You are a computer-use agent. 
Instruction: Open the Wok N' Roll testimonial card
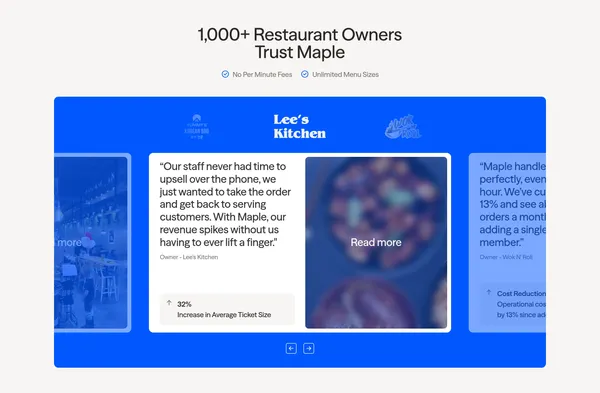(x=507, y=243)
